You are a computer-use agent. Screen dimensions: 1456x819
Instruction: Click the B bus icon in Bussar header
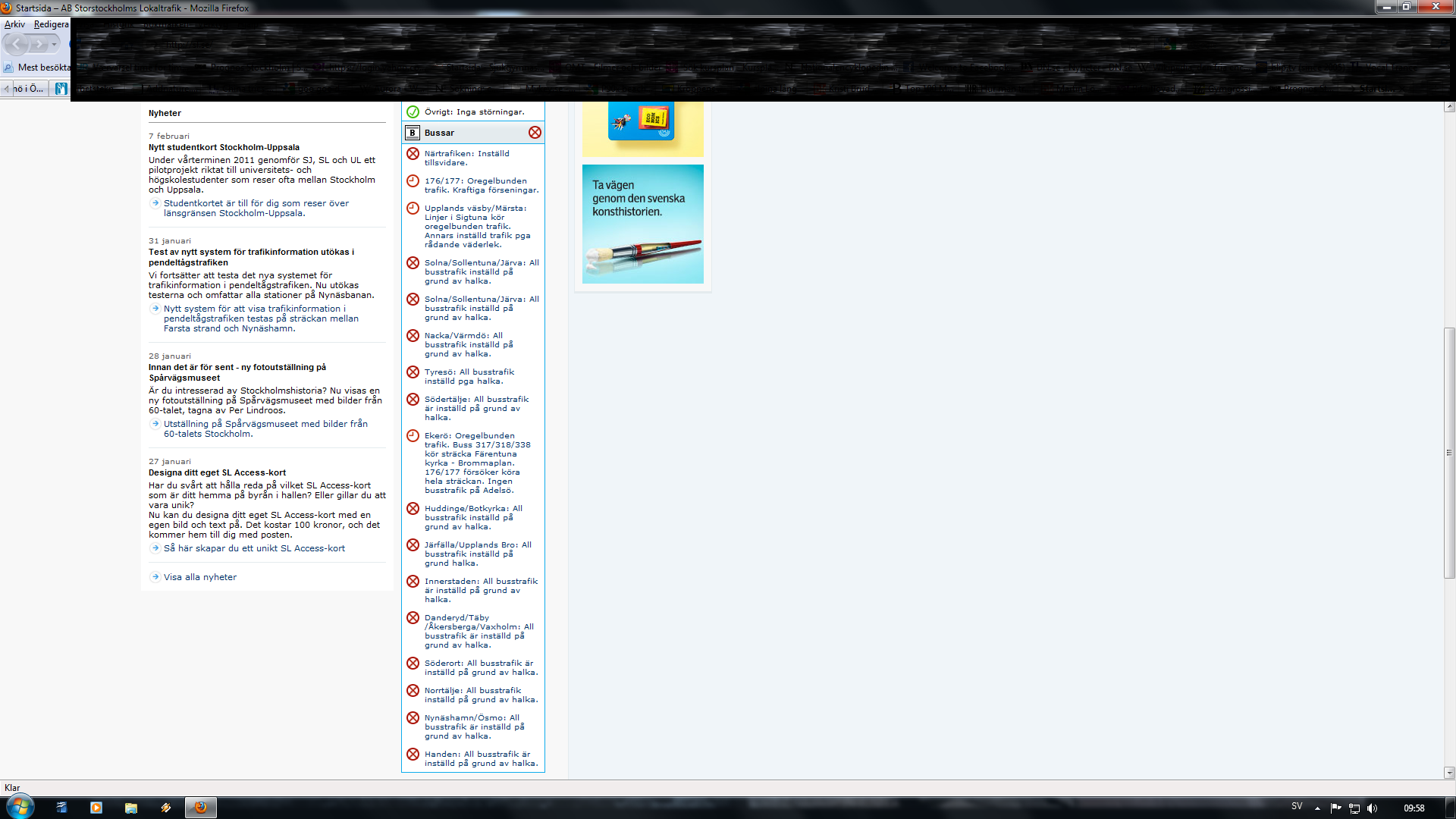413,133
